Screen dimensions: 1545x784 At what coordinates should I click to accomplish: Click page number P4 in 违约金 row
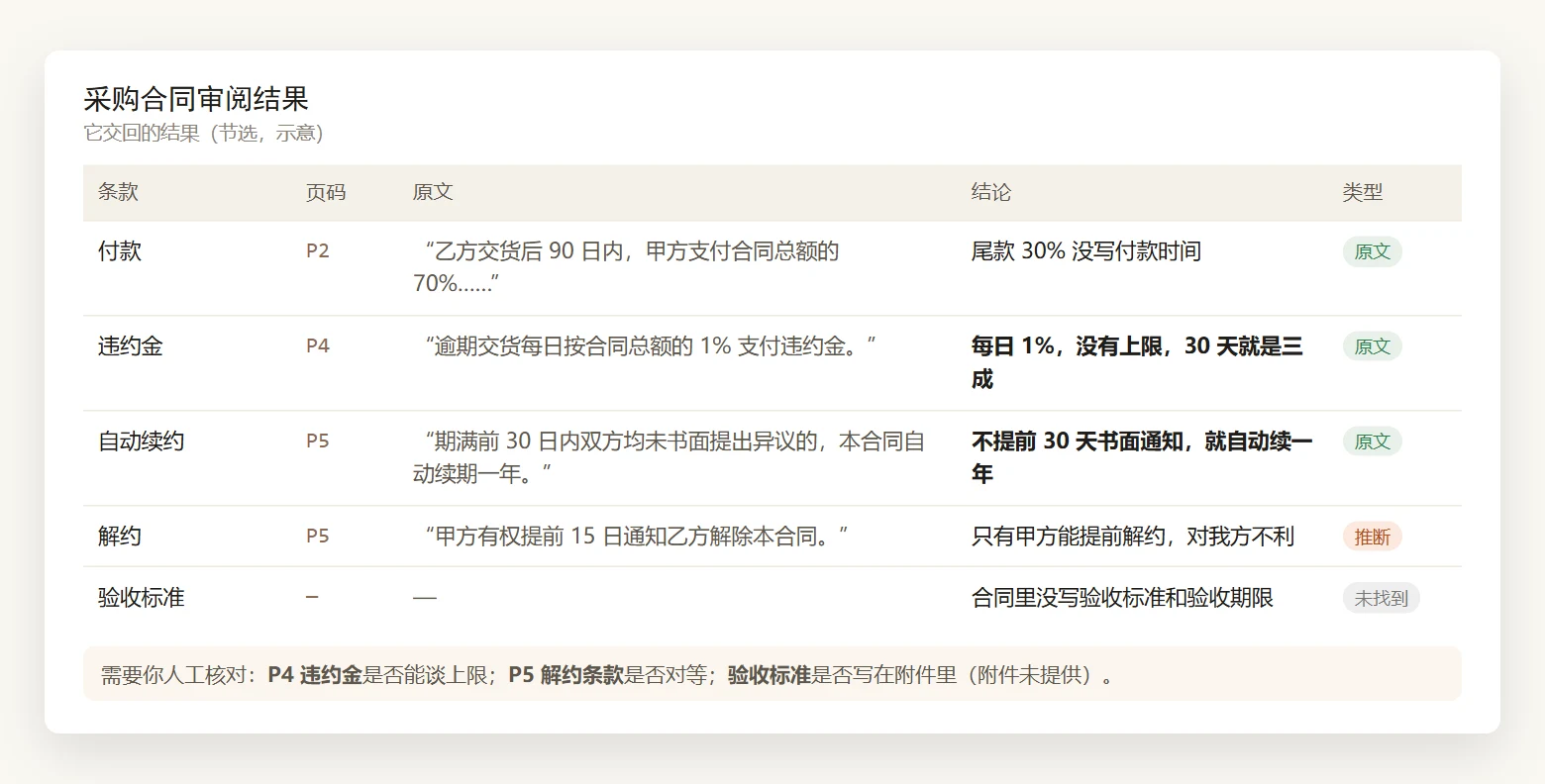317,346
